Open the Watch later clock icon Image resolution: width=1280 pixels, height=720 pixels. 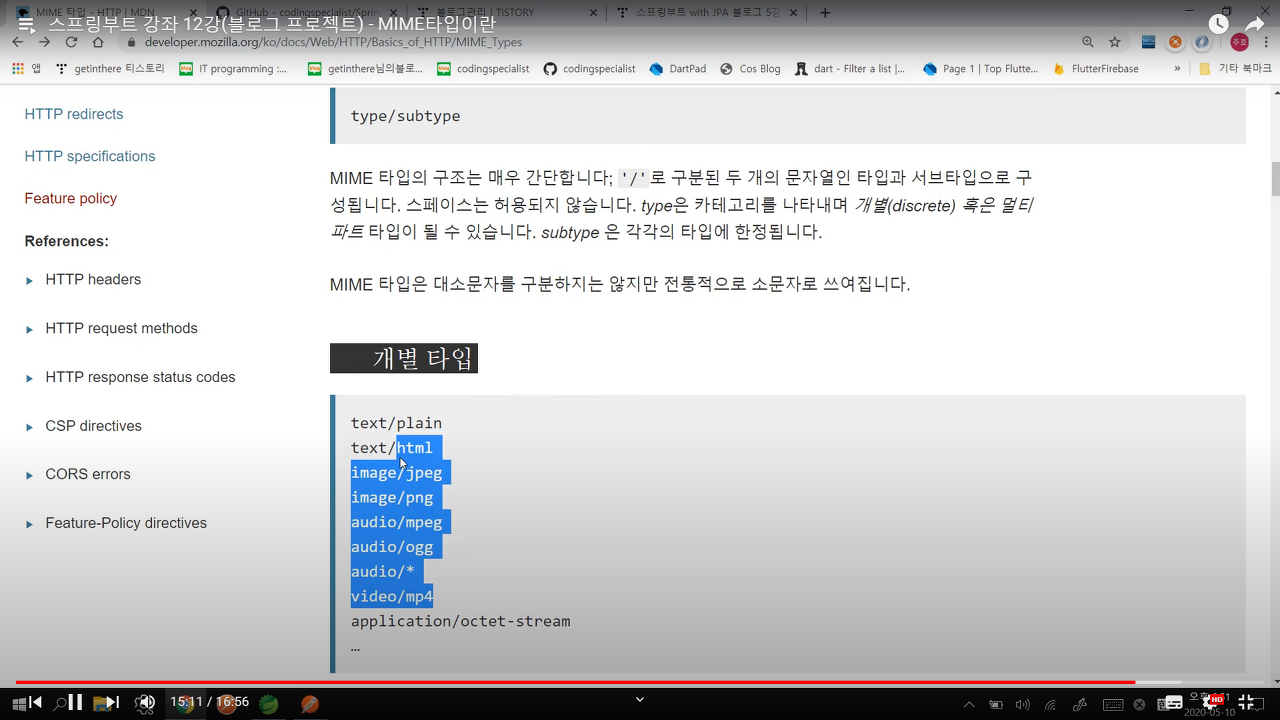[1218, 24]
